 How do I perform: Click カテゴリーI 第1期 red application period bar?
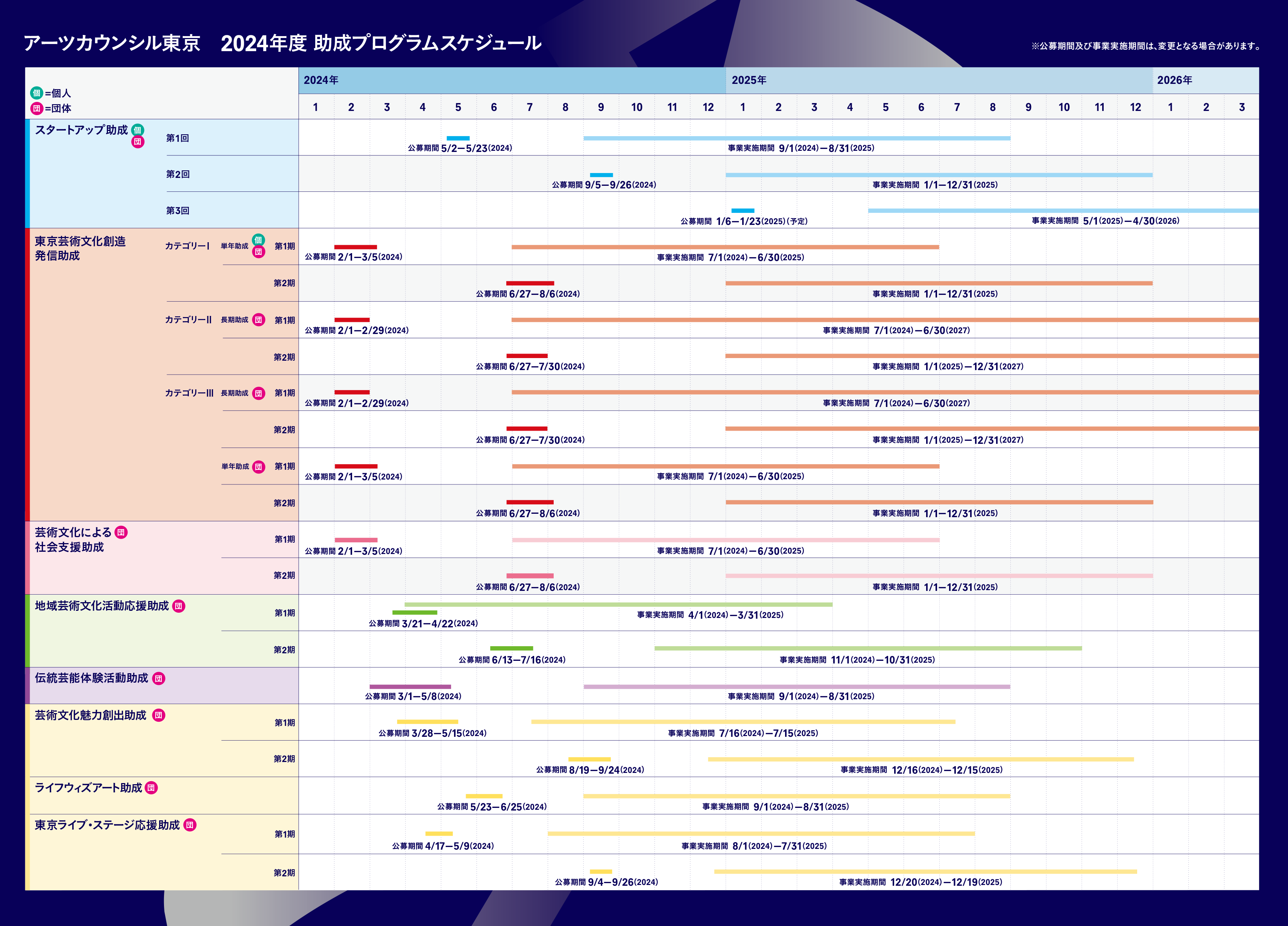click(355, 247)
